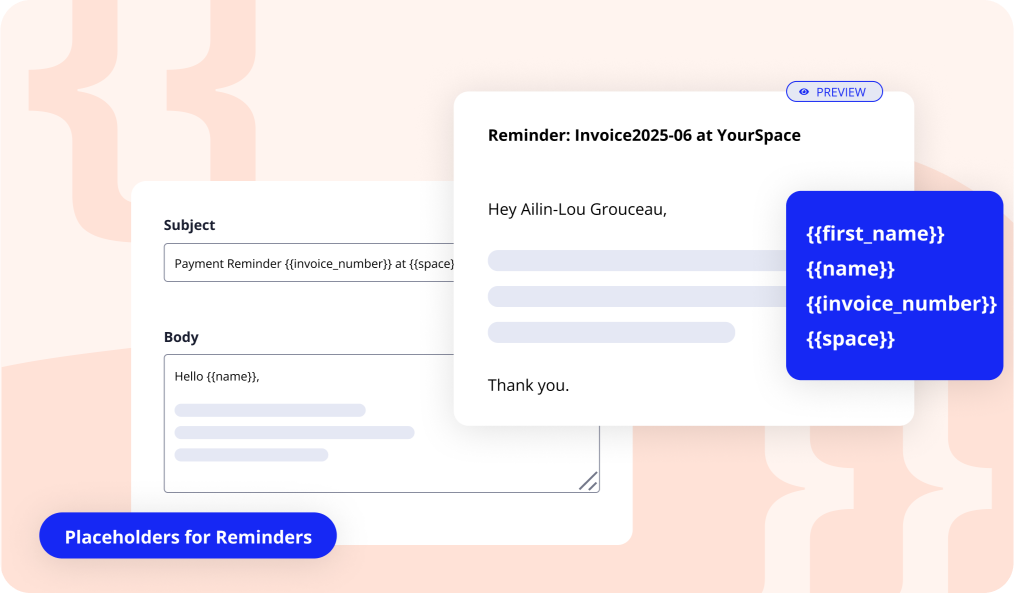Click the Subject input field

coord(309,263)
